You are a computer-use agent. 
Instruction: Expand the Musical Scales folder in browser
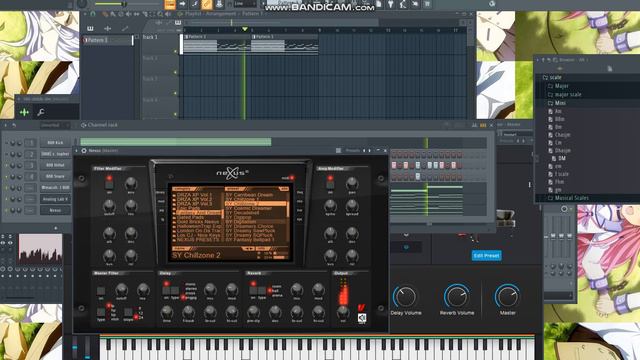571,198
